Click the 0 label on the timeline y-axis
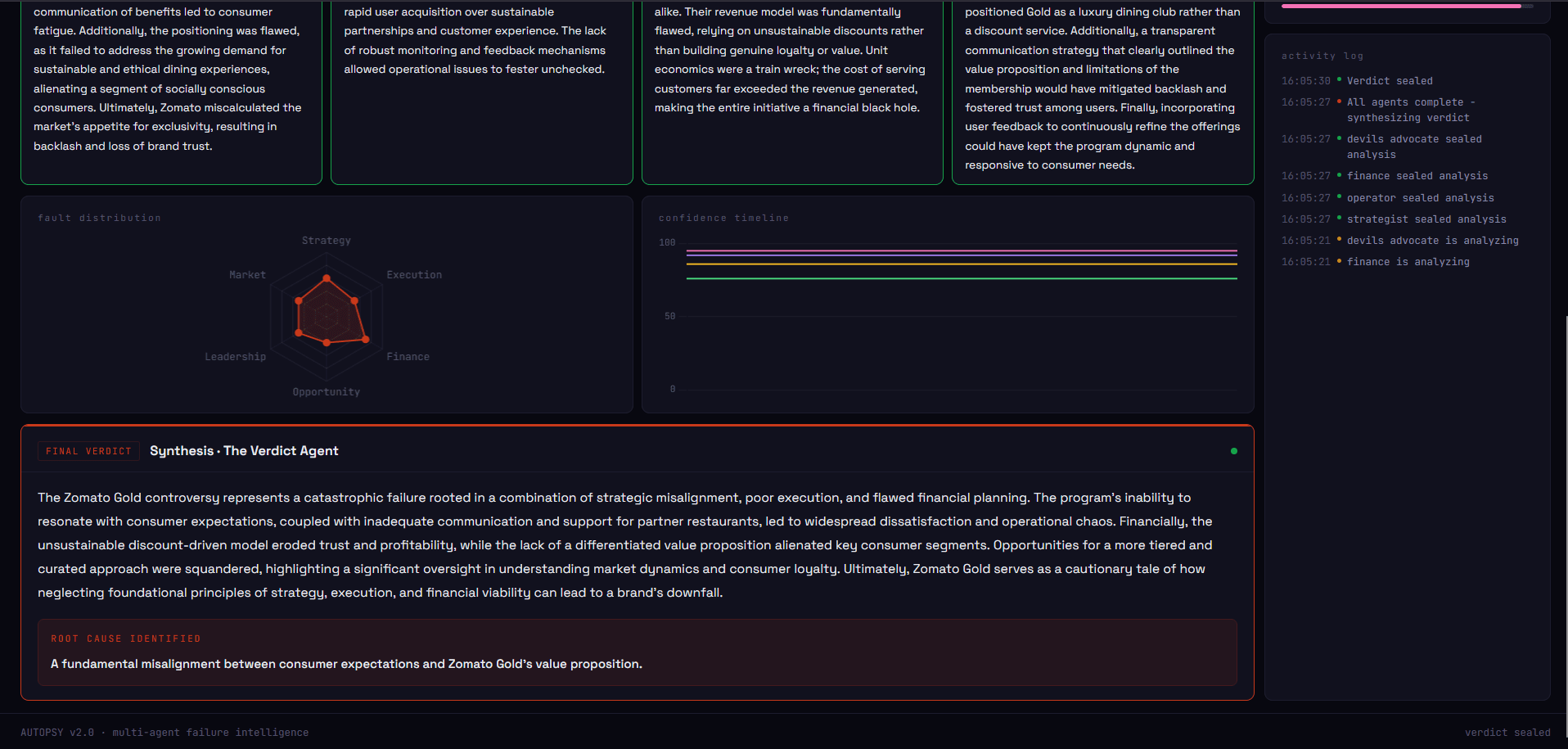 coord(673,389)
